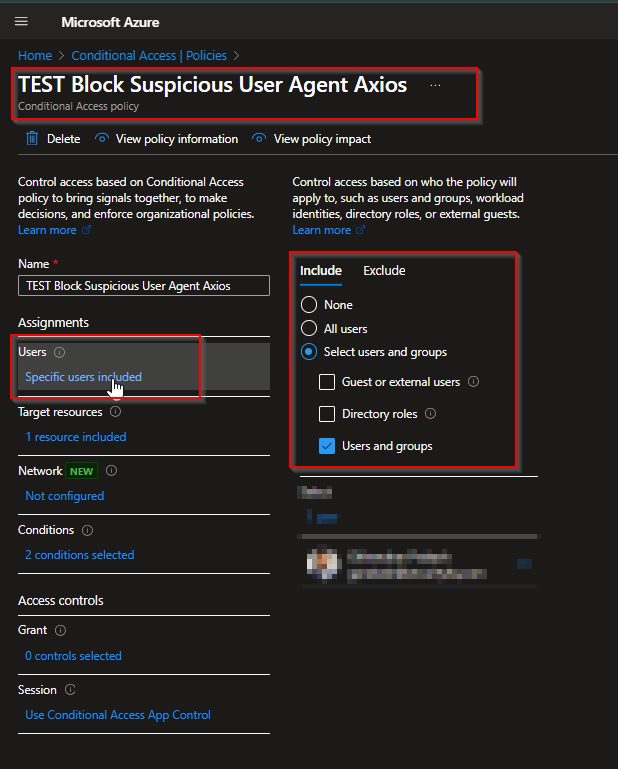Image resolution: width=618 pixels, height=769 pixels.
Task: Click info icon beside Target resources
Action: [115, 411]
